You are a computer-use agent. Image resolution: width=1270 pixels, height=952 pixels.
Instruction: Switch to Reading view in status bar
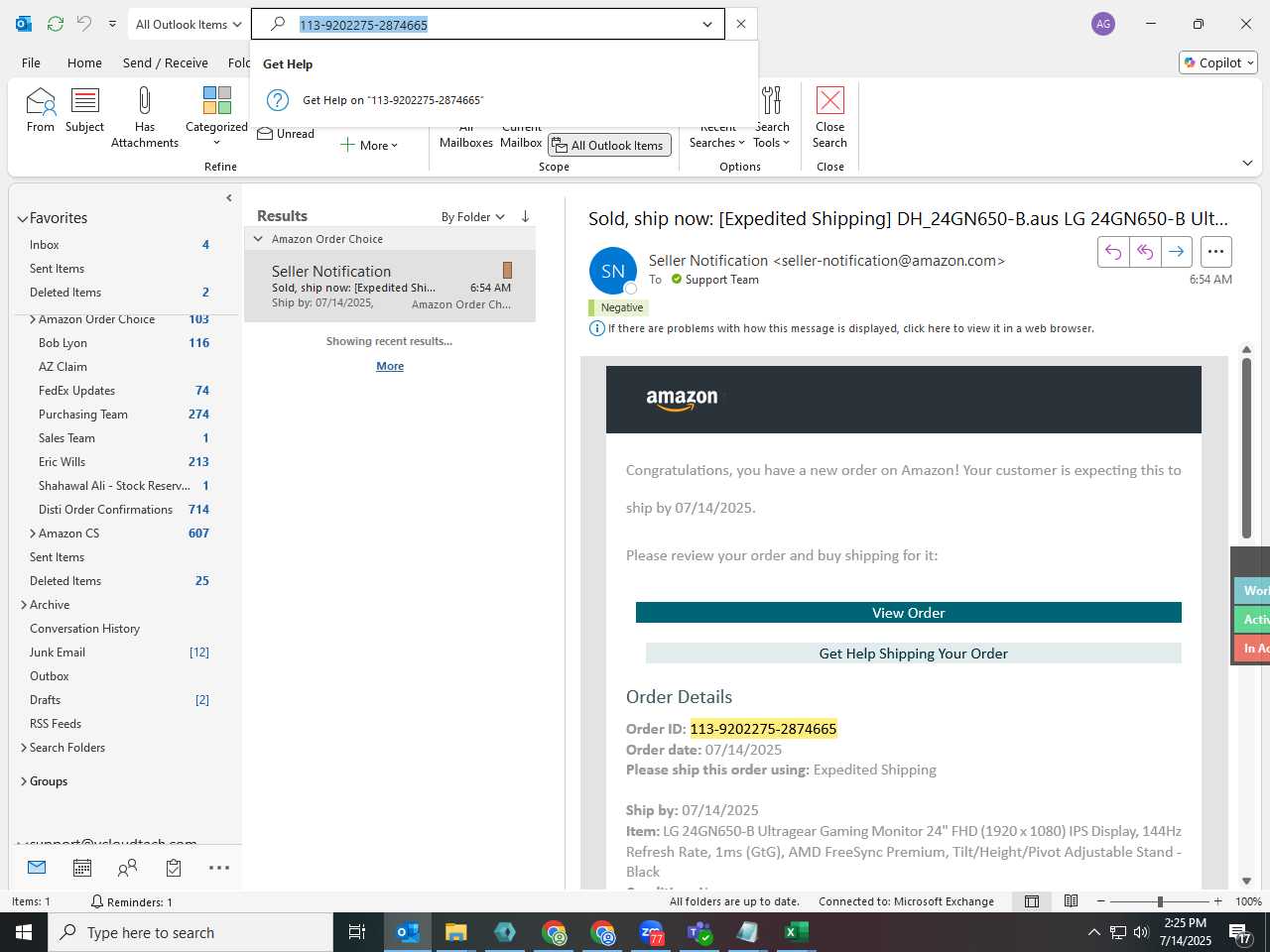point(1071,901)
